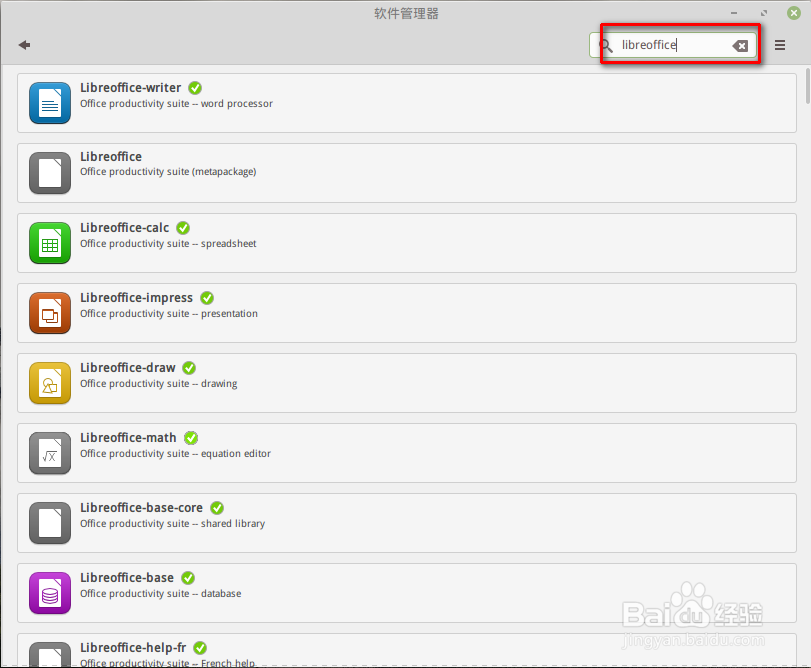Click the back arrow button

24,45
